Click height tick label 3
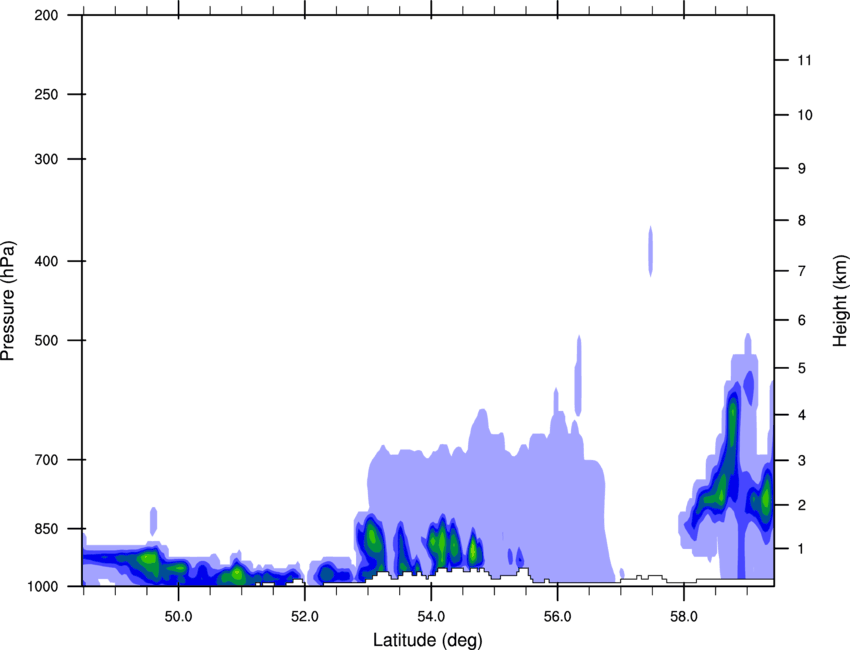 point(802,461)
